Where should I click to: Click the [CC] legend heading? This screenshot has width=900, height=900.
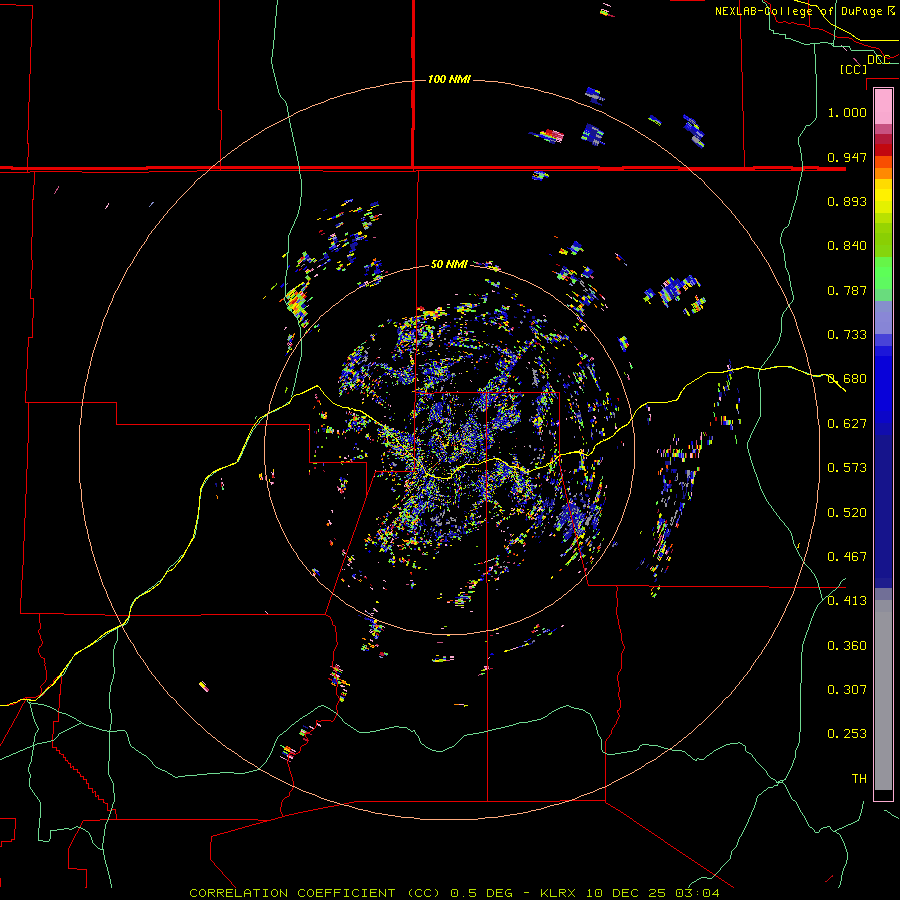pos(854,69)
